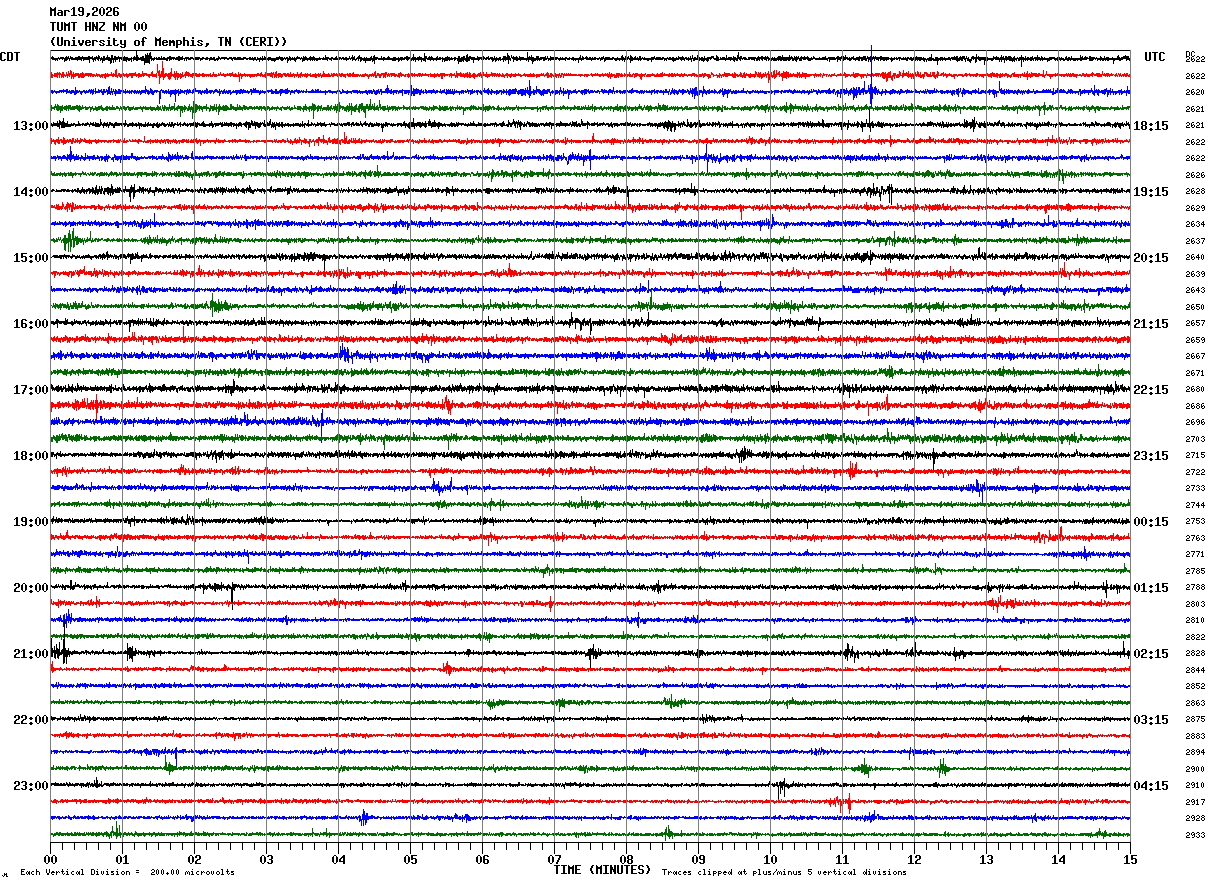Click the DC offset value 2771
Image resolution: width=1210 pixels, height=886 pixels.
[x=1195, y=554]
